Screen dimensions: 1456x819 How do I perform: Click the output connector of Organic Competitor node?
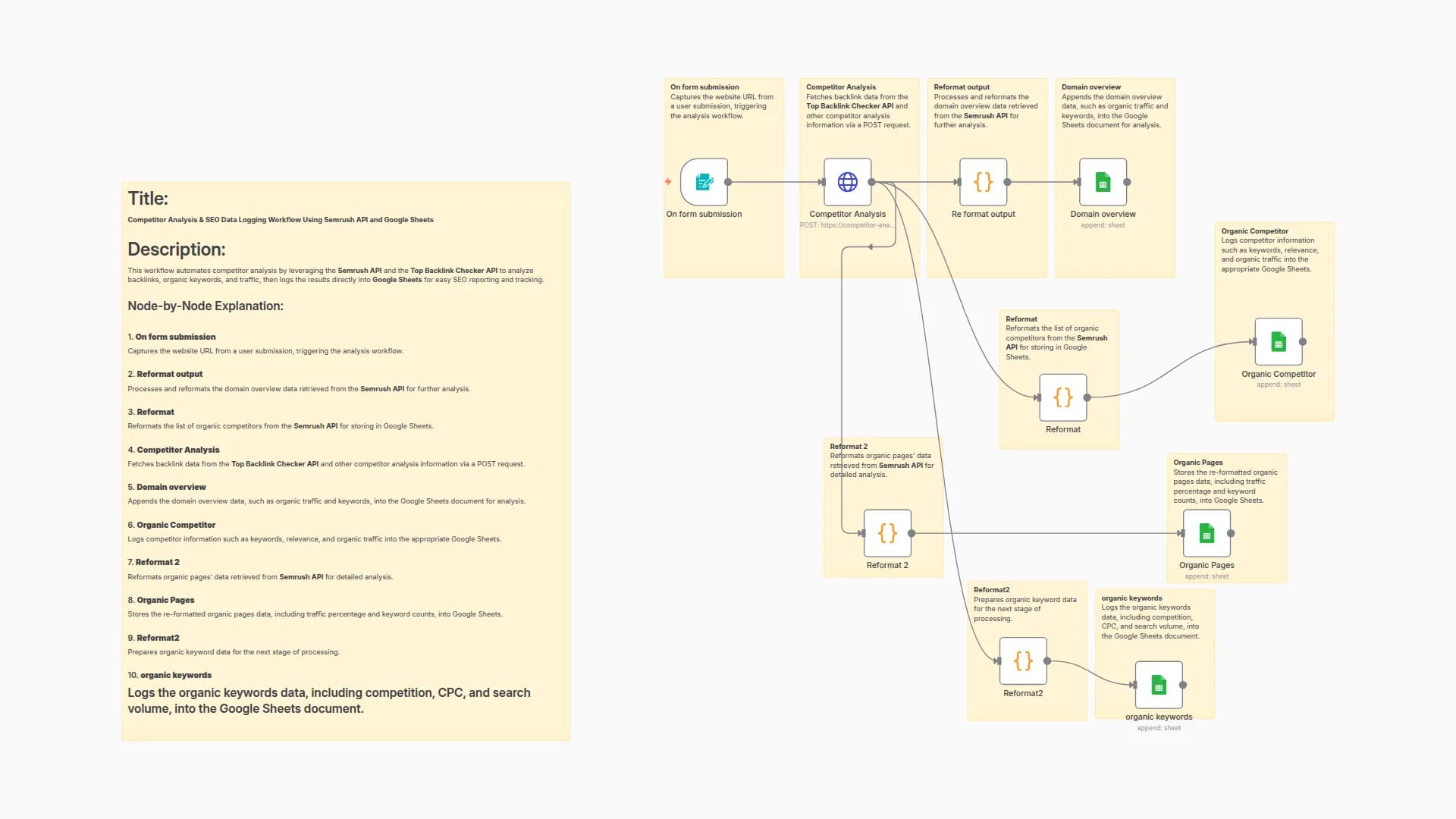tap(1303, 342)
